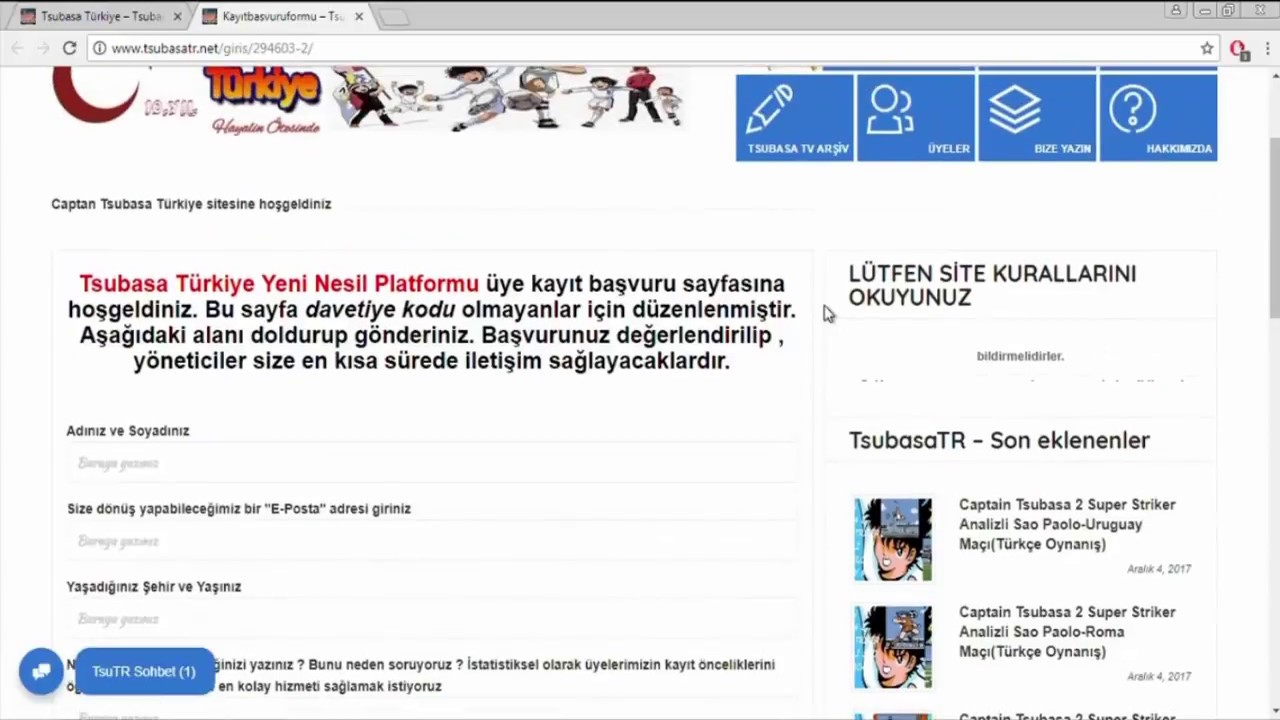Image resolution: width=1280 pixels, height=720 pixels.
Task: Open the Bize Yazın tile
Action: (1037, 117)
